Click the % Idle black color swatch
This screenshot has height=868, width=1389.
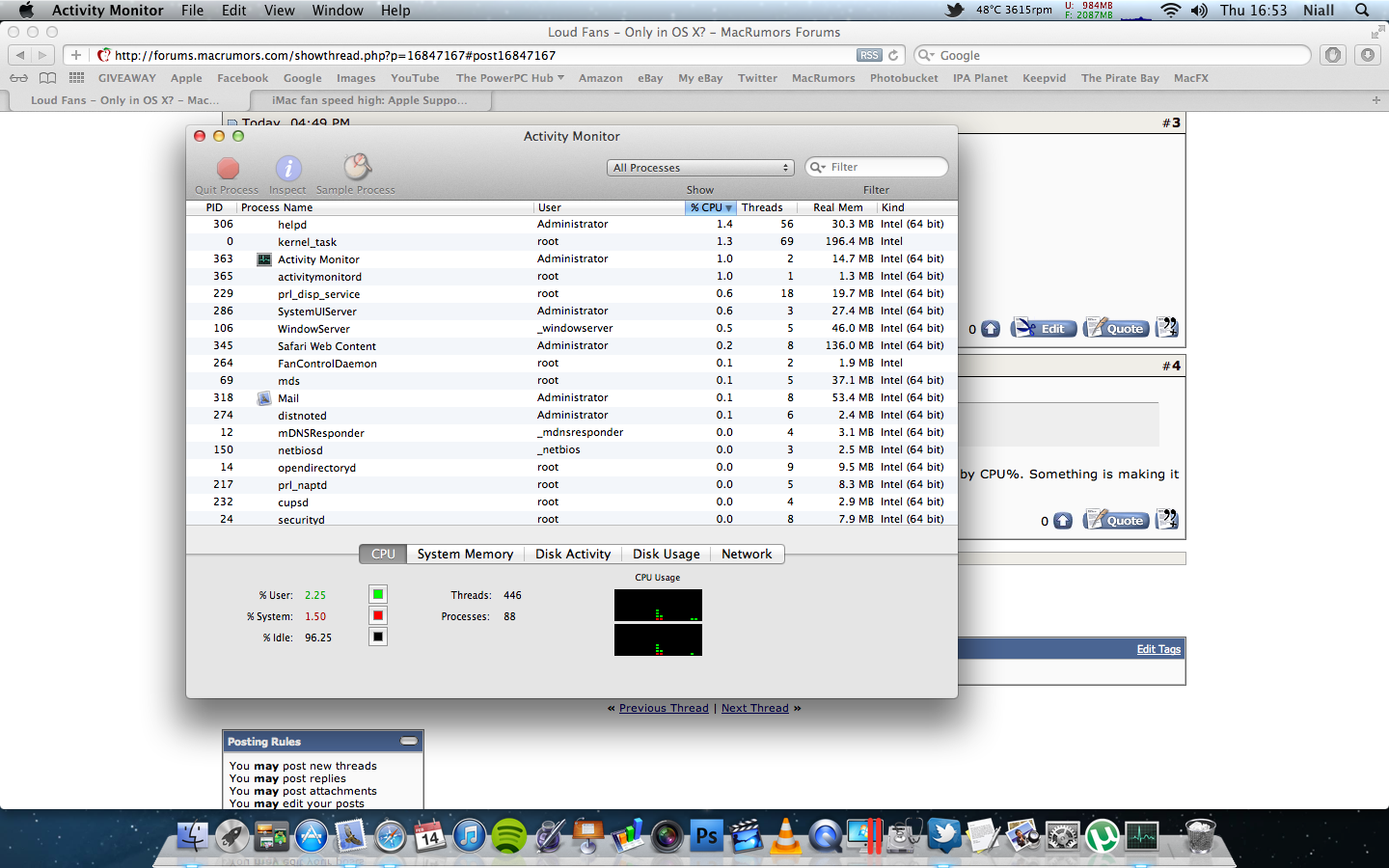(x=378, y=637)
